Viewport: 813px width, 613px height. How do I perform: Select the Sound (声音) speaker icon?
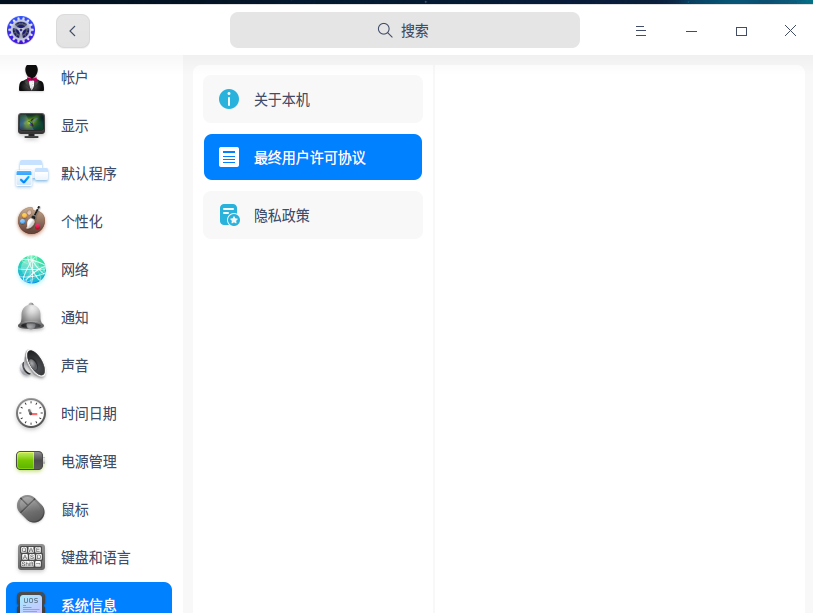(x=31, y=366)
